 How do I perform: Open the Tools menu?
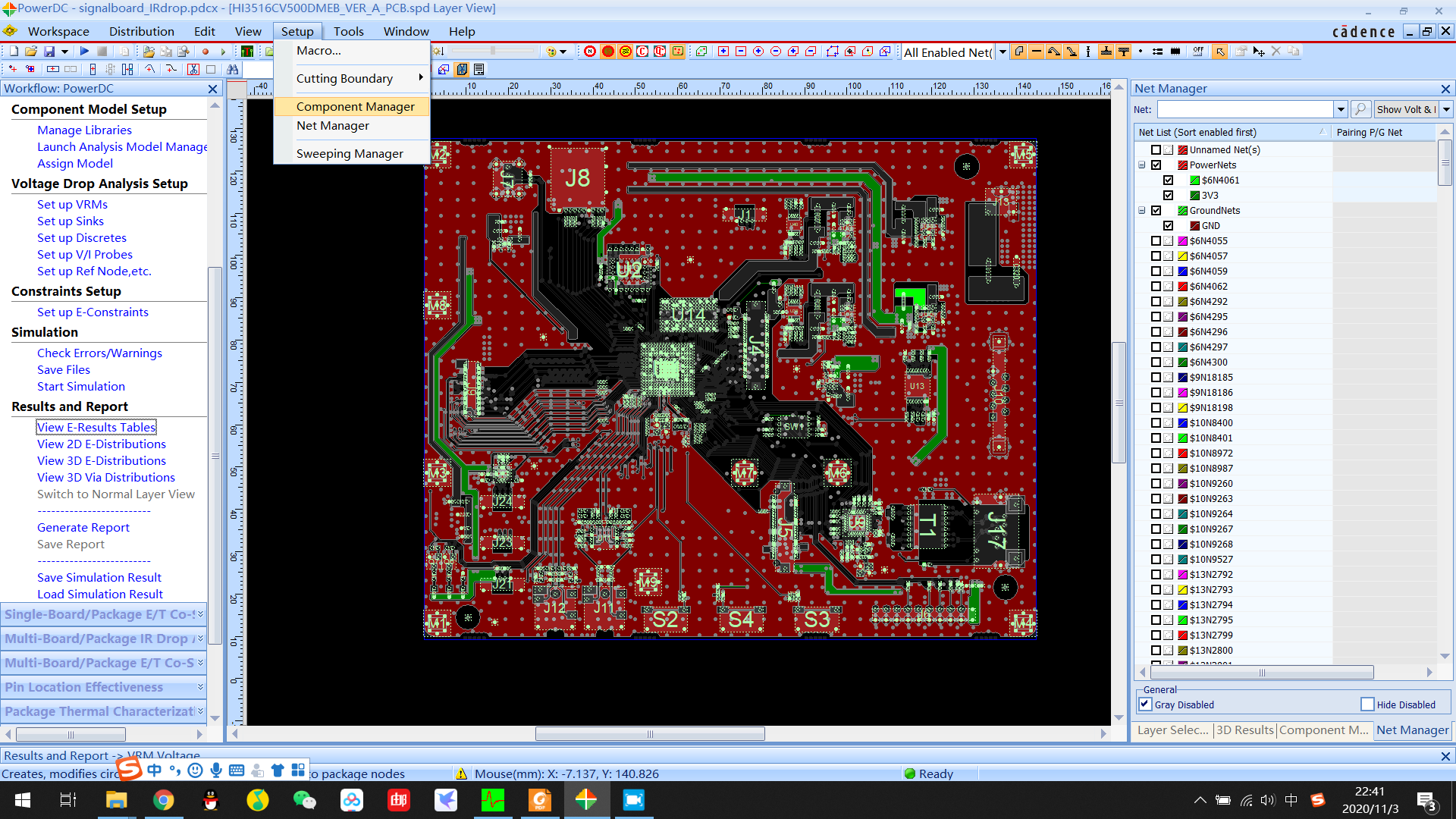click(348, 31)
